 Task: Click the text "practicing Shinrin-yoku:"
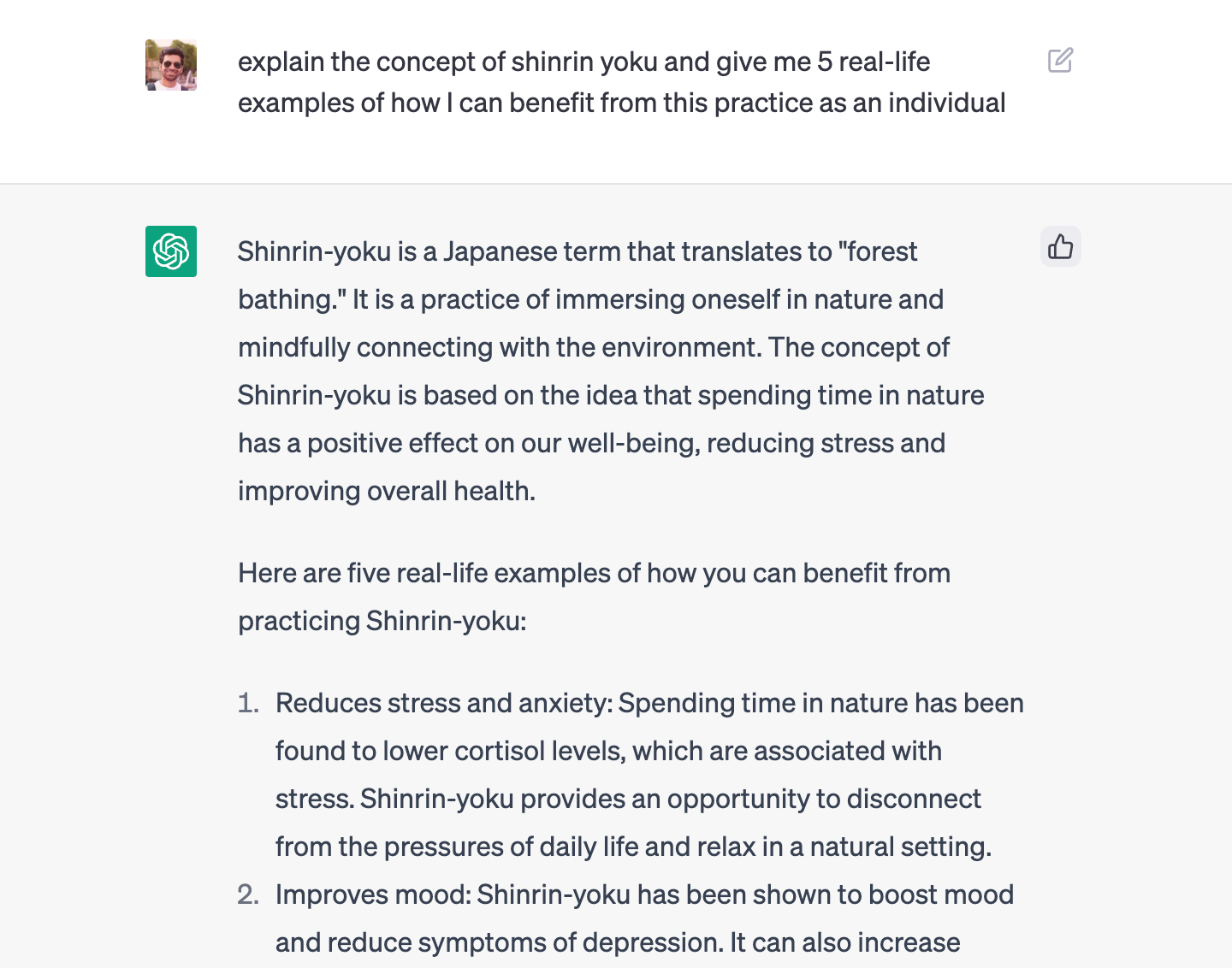382,621
